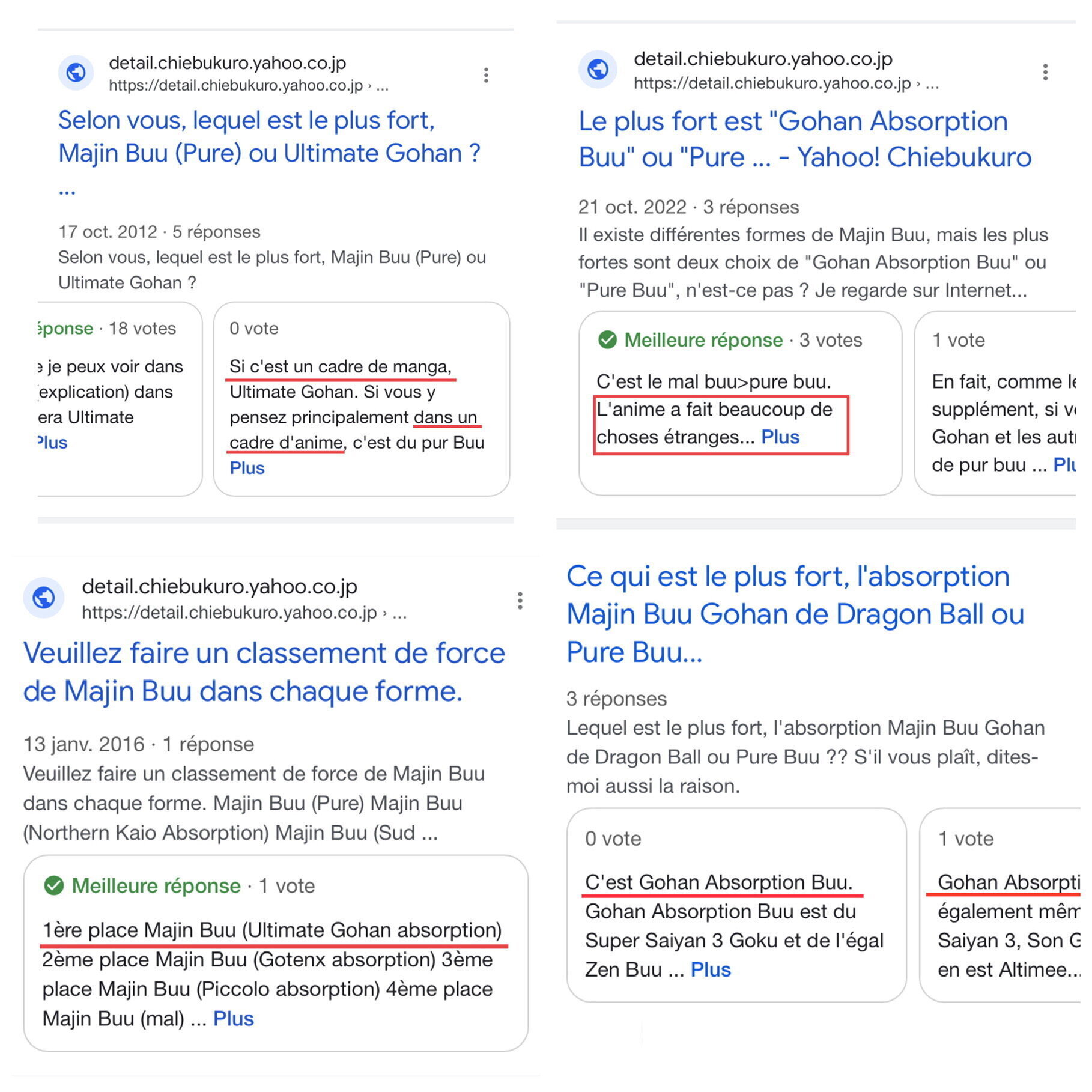
Task: Click the text "2ème place Majin Buu (Gotenx absorption)"
Action: point(239,959)
